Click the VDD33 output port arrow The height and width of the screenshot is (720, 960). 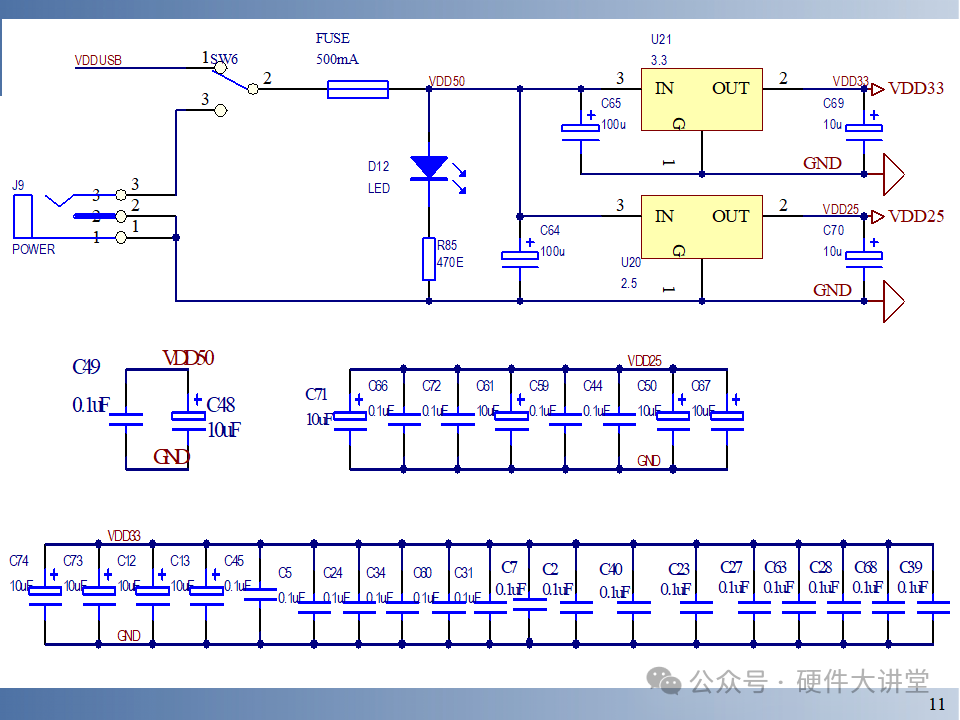click(878, 89)
